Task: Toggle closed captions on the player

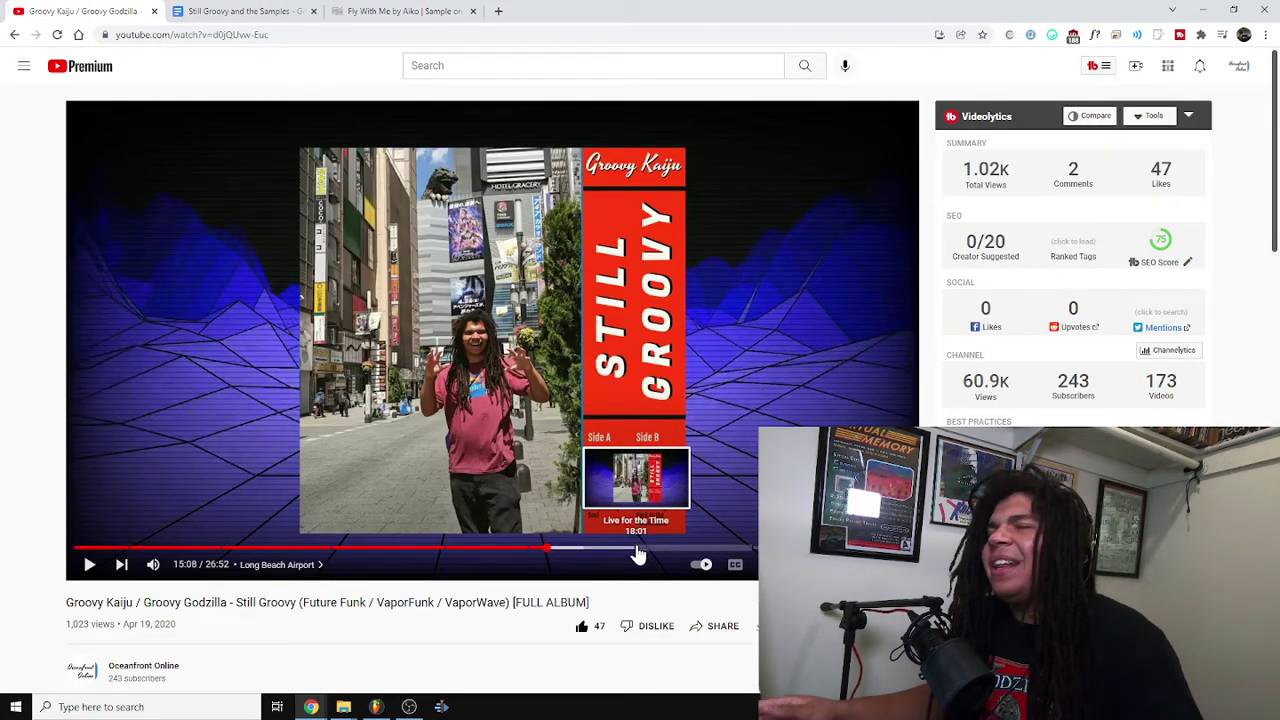Action: click(735, 565)
